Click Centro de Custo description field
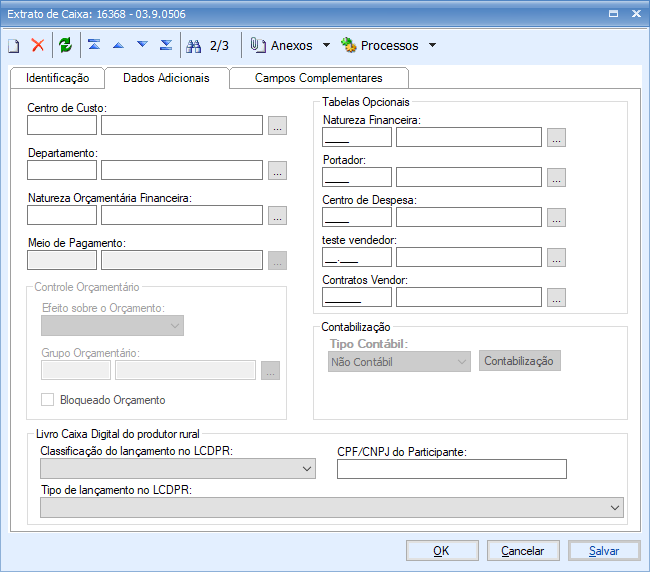650x572 pixels. [182, 125]
